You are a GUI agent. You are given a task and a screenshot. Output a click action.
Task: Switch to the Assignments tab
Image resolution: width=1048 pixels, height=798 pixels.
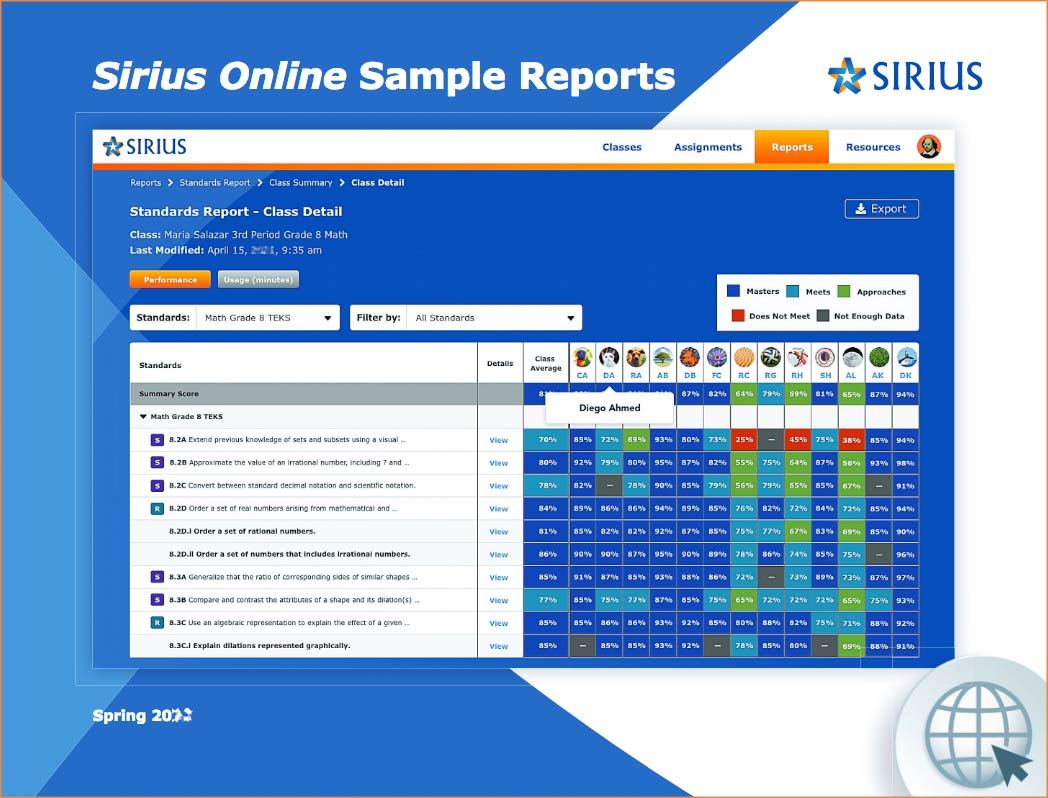[x=707, y=147]
